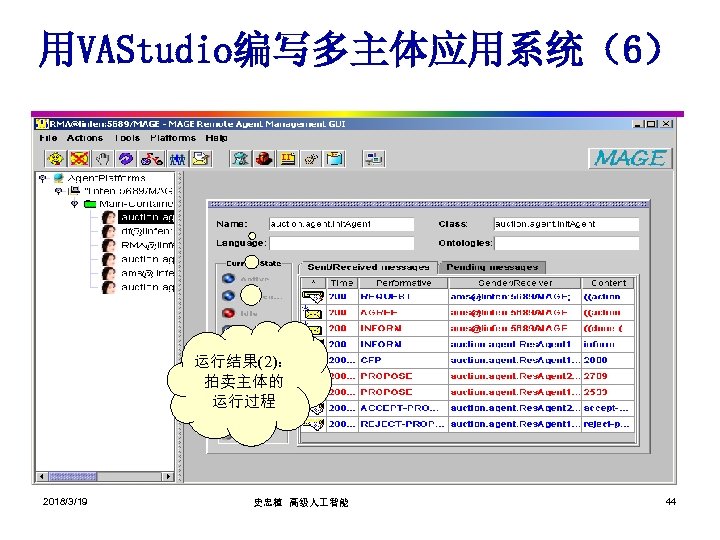Select the ams@linten agent in tree
The image size is (720, 540).
pos(147,273)
